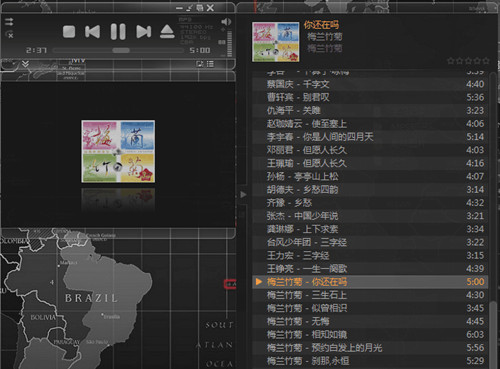The image size is (500, 369).
Task: Open a file using the eject icon
Action: 167,31
